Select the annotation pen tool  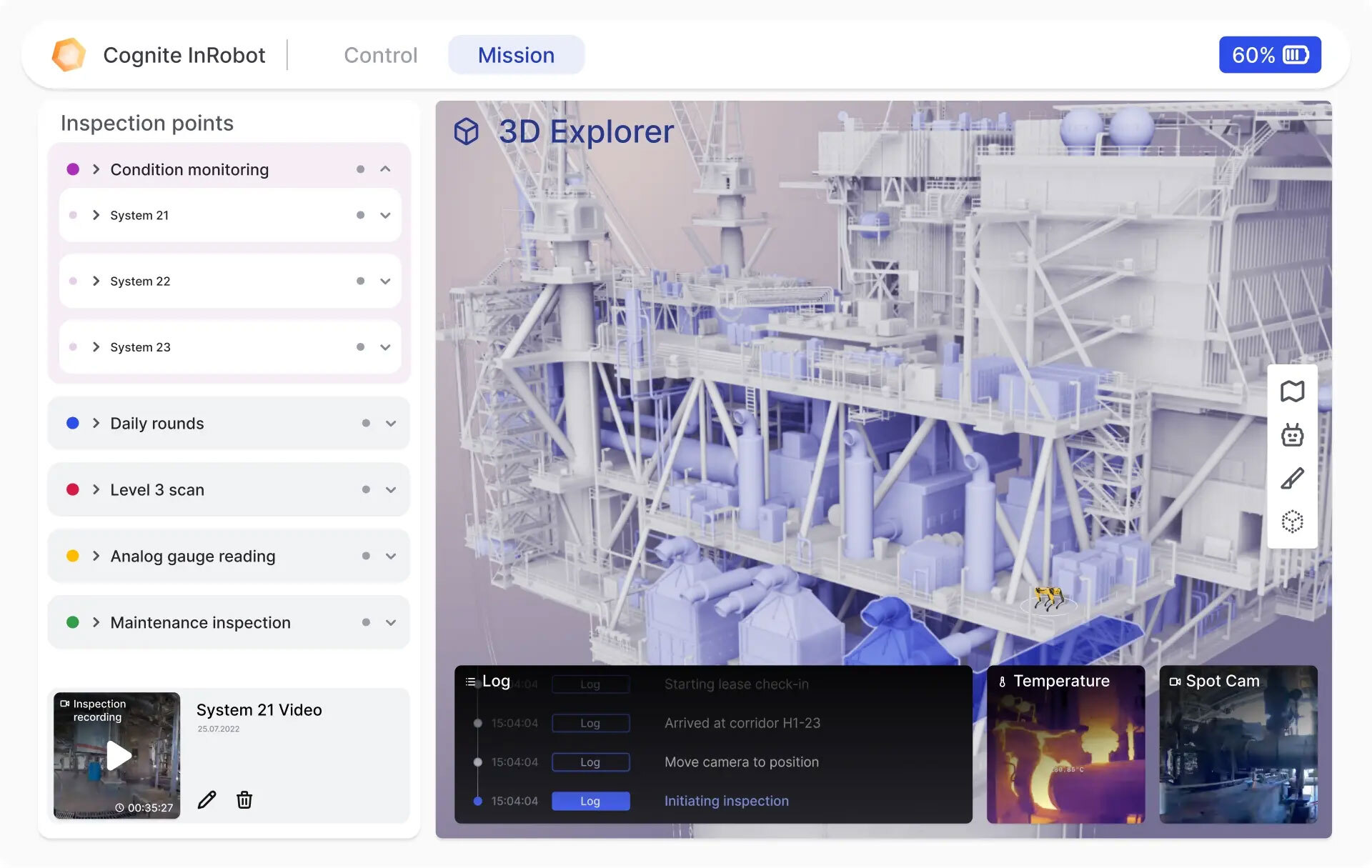[x=1292, y=477]
